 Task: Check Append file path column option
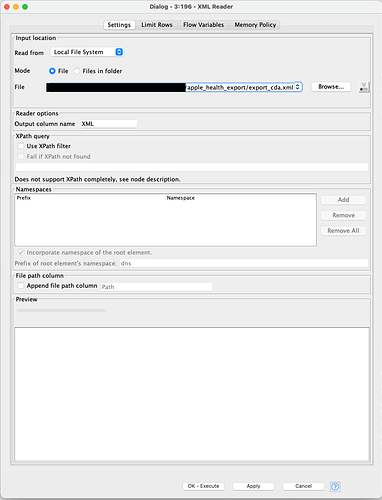click(21, 286)
